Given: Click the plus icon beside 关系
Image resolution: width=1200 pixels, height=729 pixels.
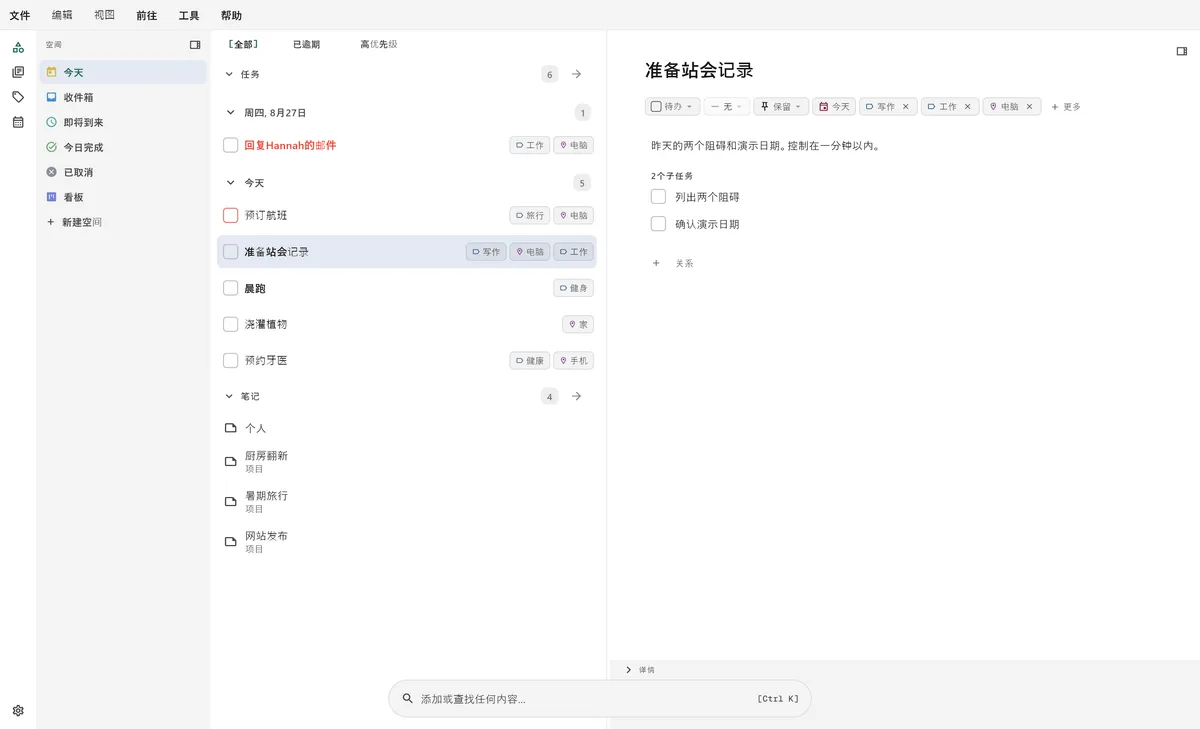Looking at the screenshot, I should click(656, 263).
